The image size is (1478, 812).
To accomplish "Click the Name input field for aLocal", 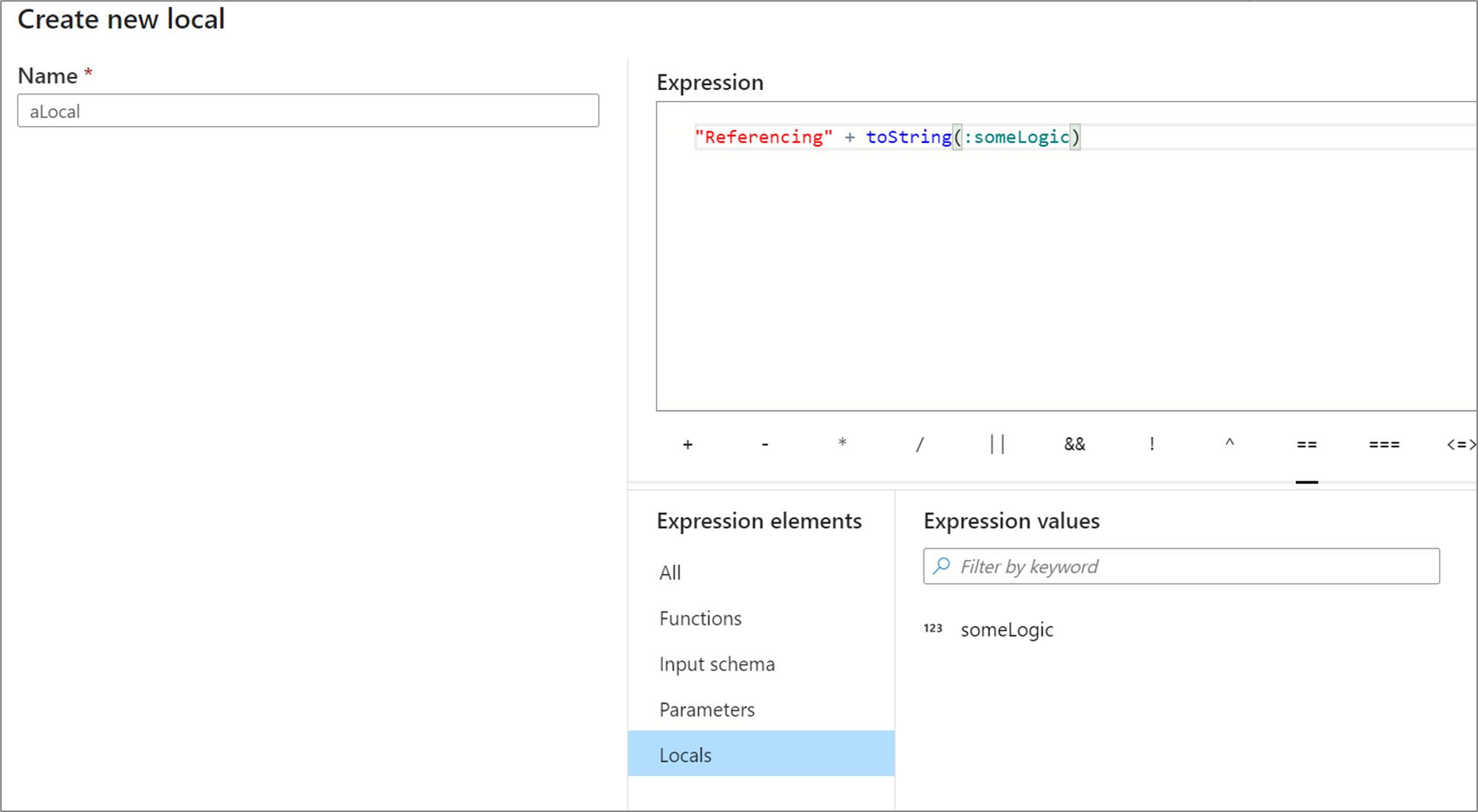I will coord(308,111).
